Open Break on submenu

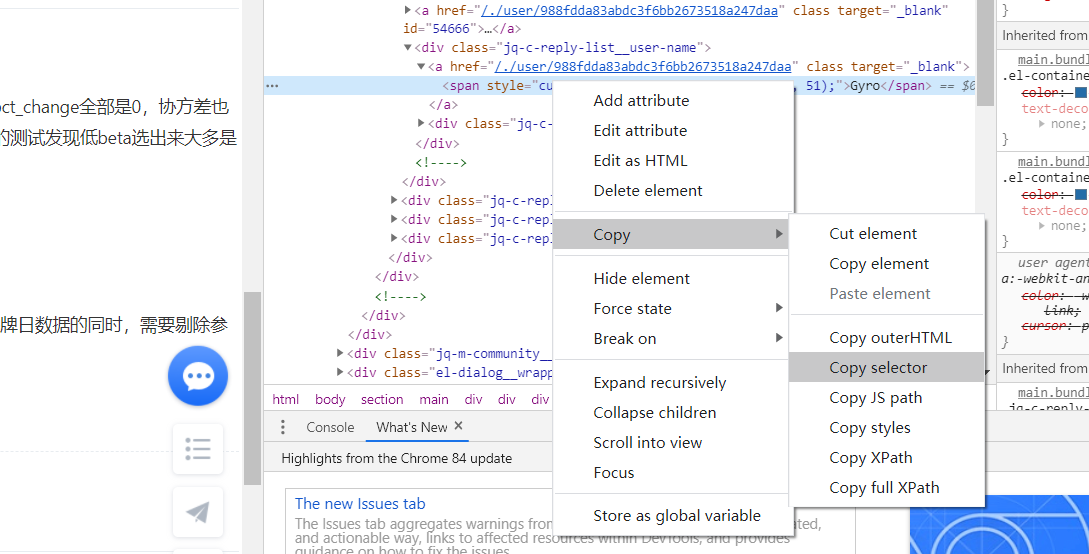[x=672, y=338]
